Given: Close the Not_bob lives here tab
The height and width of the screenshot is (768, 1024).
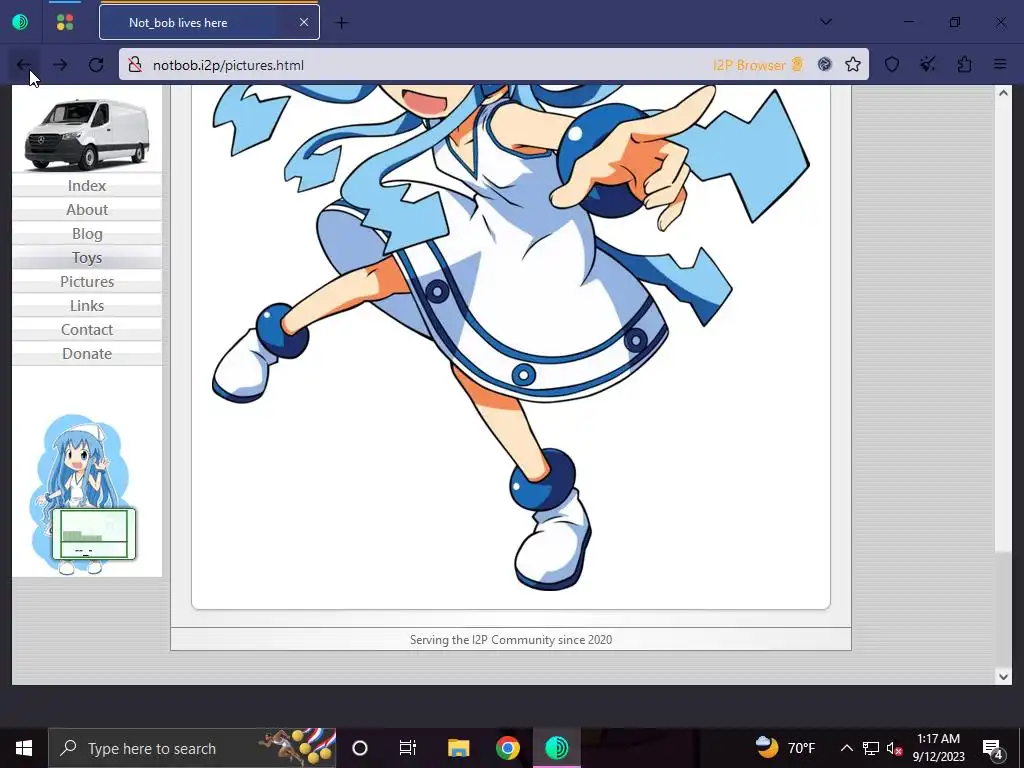Looking at the screenshot, I should tap(304, 22).
